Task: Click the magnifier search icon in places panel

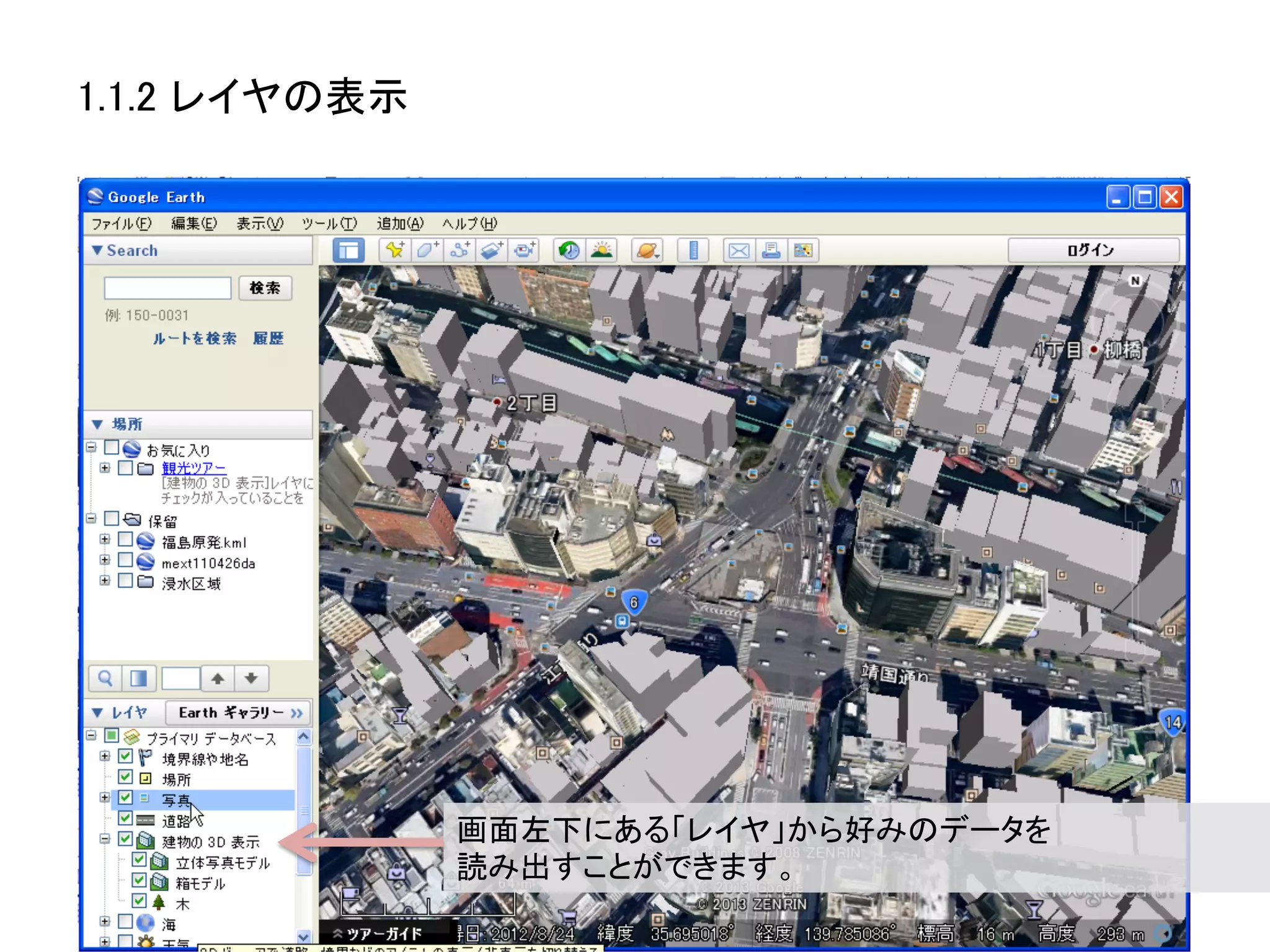Action: (x=105, y=678)
